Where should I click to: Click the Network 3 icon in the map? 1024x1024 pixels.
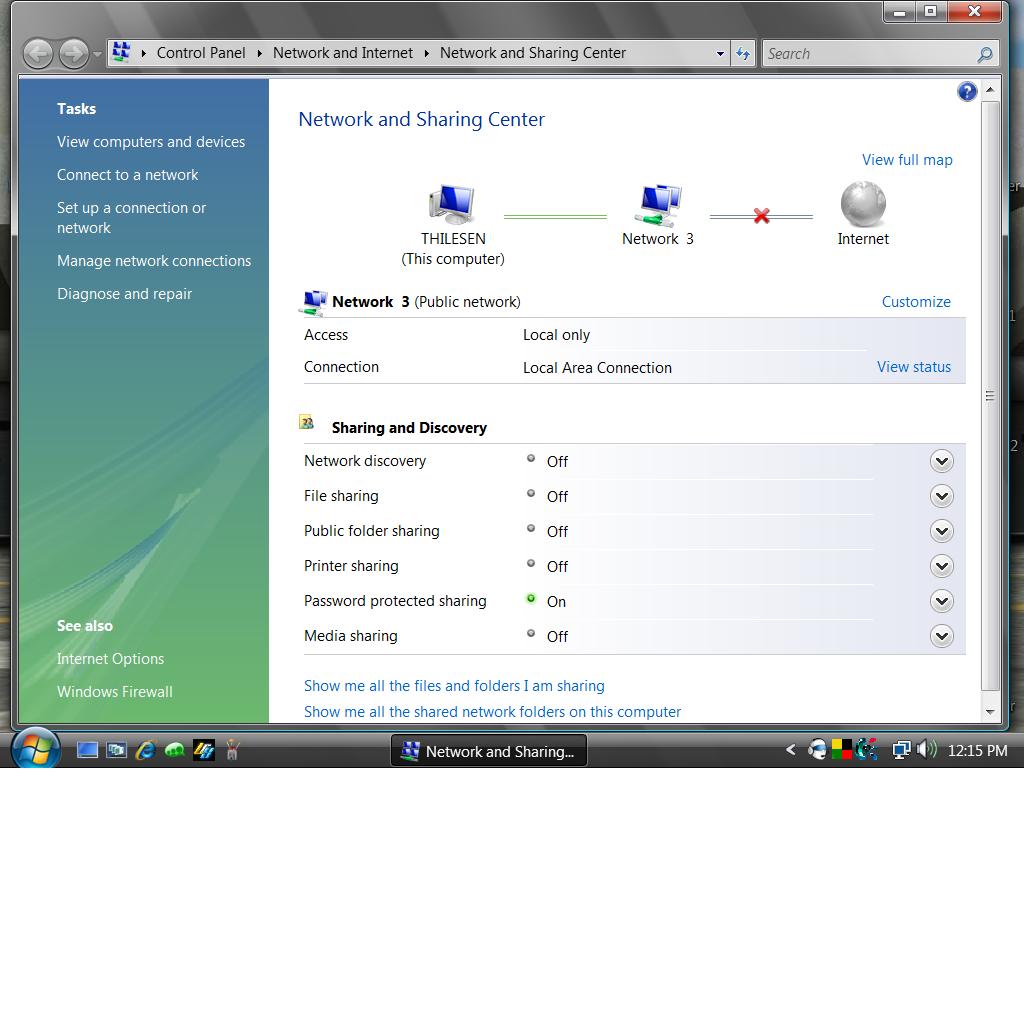pyautogui.click(x=658, y=205)
